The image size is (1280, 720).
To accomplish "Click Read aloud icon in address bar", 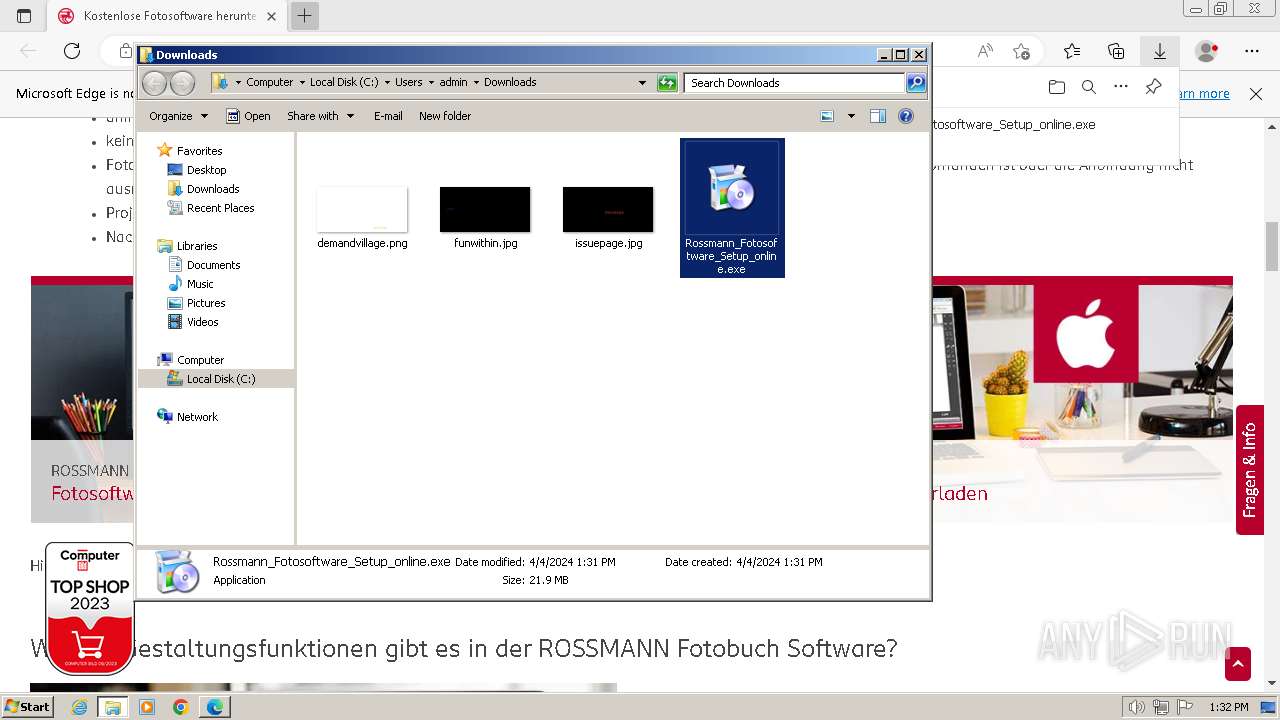I will click(985, 51).
